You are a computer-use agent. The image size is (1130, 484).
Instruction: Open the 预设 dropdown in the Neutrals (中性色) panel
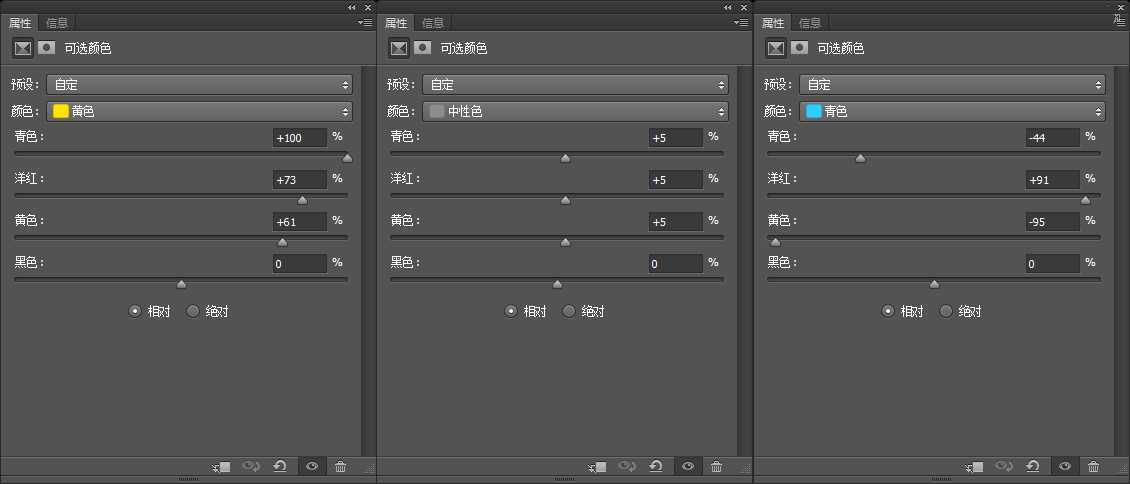click(575, 85)
